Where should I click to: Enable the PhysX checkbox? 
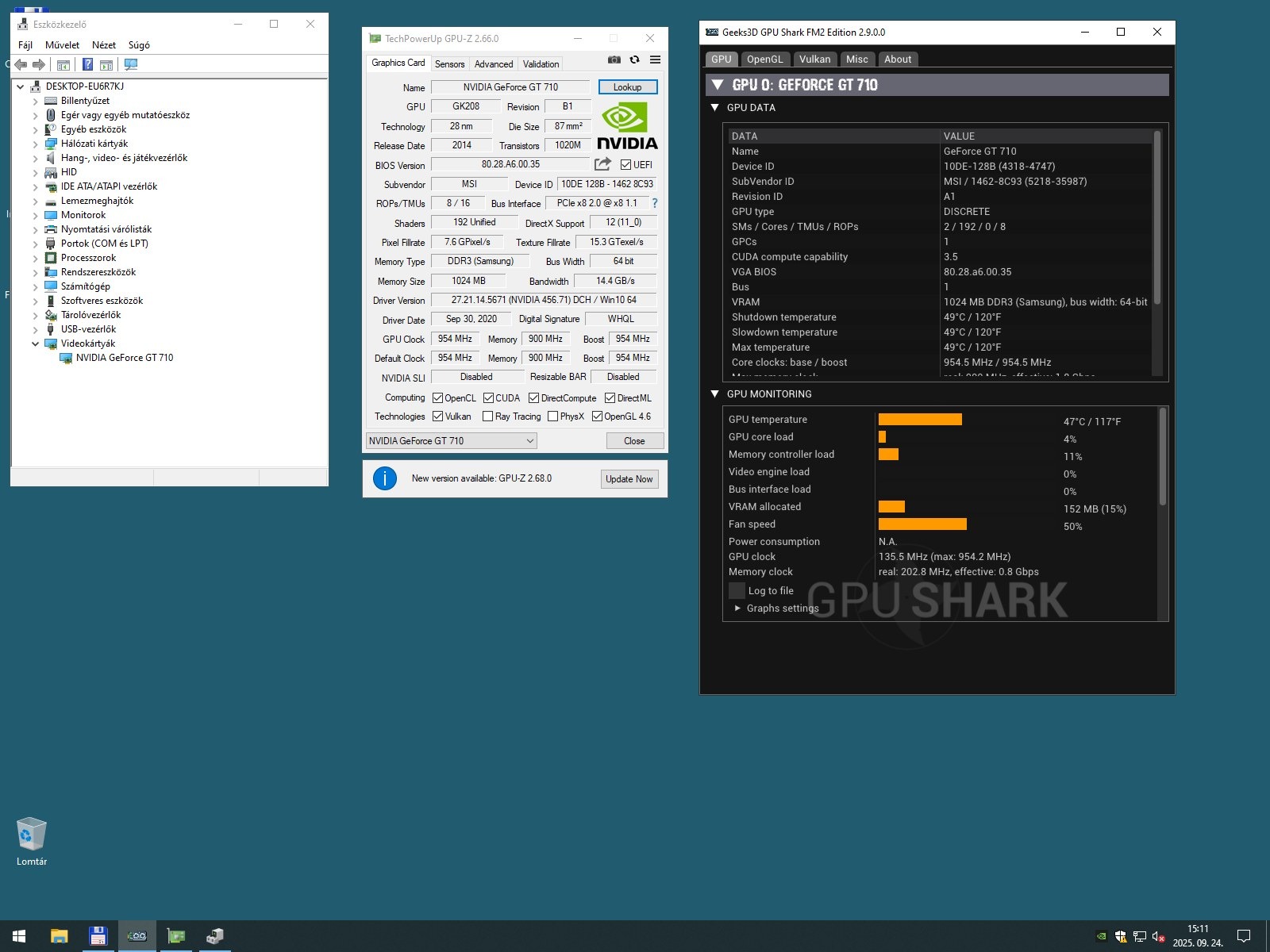point(552,416)
